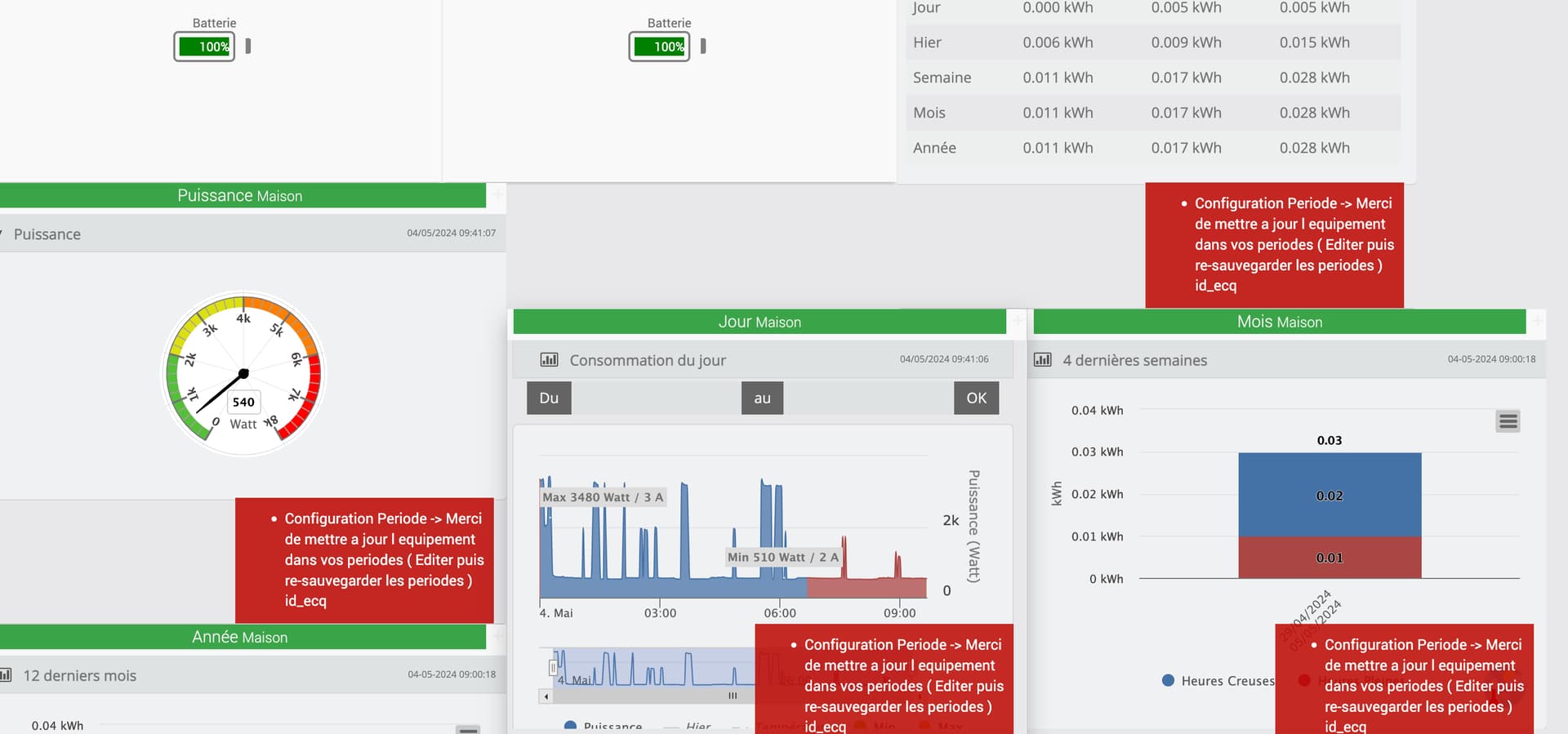Open chart icon beside 4 dernières semaines

1043,360
